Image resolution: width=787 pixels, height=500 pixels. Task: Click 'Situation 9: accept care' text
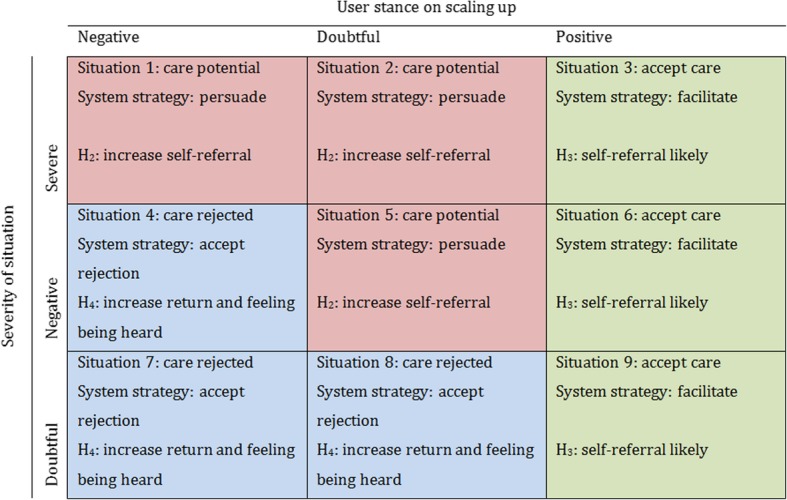(x=638, y=362)
